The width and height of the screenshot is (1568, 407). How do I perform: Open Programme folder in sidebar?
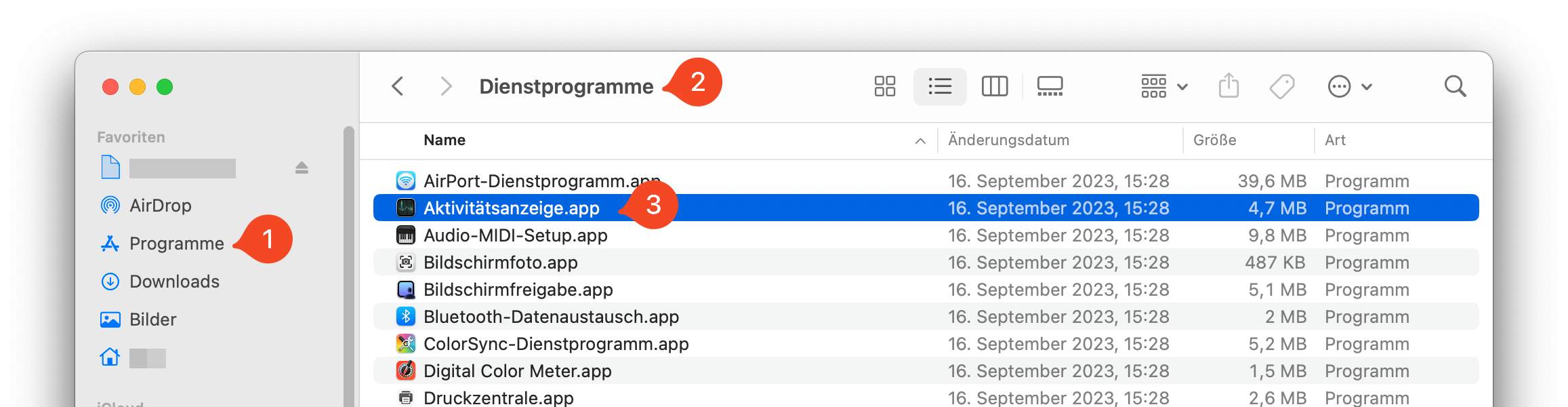coord(176,244)
